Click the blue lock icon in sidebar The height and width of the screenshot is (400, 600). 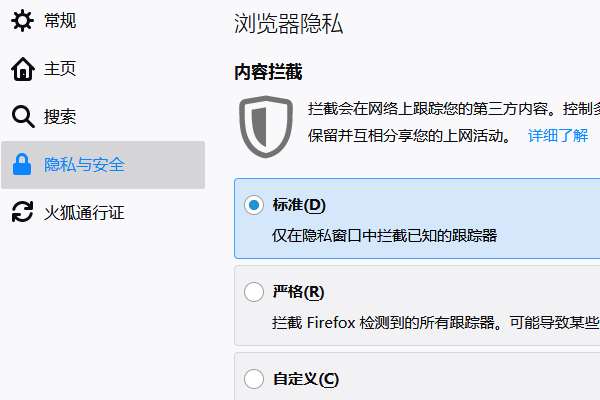(x=22, y=165)
